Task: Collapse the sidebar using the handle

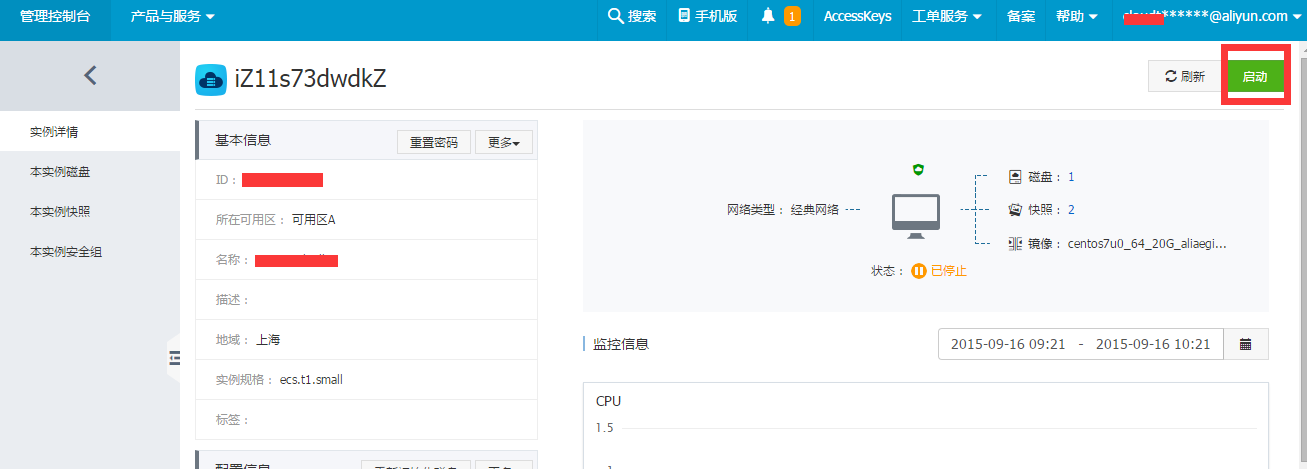Action: [x=174, y=358]
